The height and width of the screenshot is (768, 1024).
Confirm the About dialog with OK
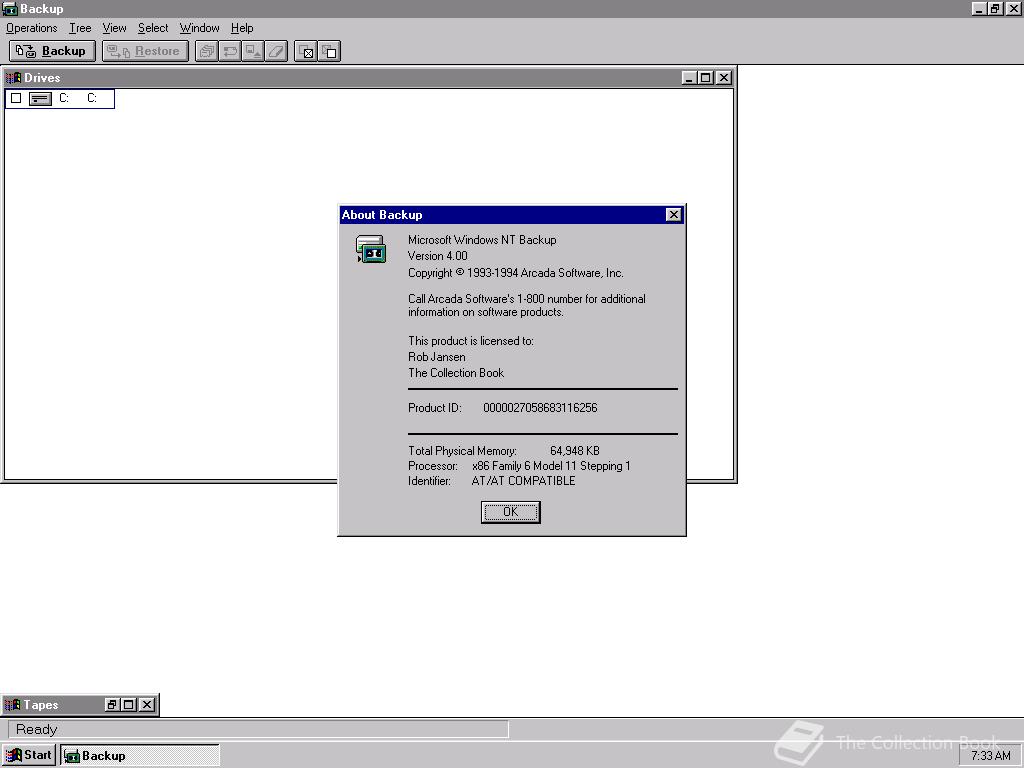coord(511,512)
